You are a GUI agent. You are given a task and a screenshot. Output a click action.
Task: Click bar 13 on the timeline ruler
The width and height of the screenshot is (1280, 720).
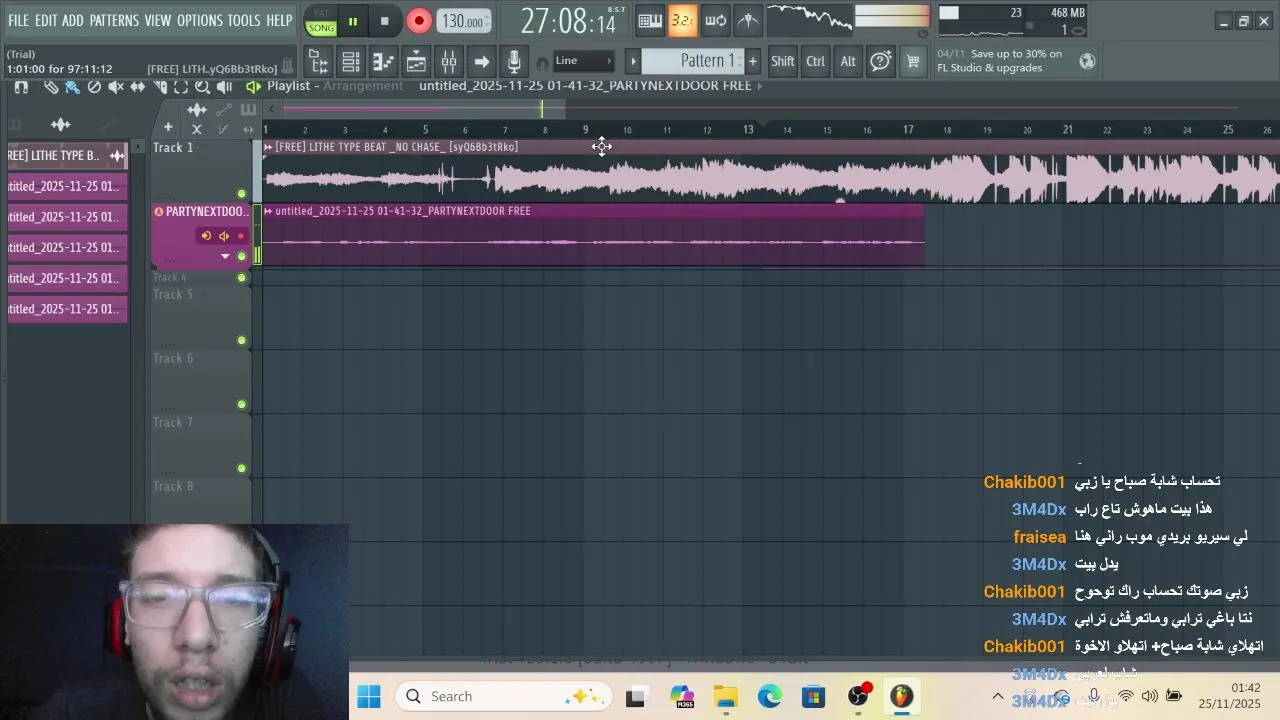[x=748, y=129]
